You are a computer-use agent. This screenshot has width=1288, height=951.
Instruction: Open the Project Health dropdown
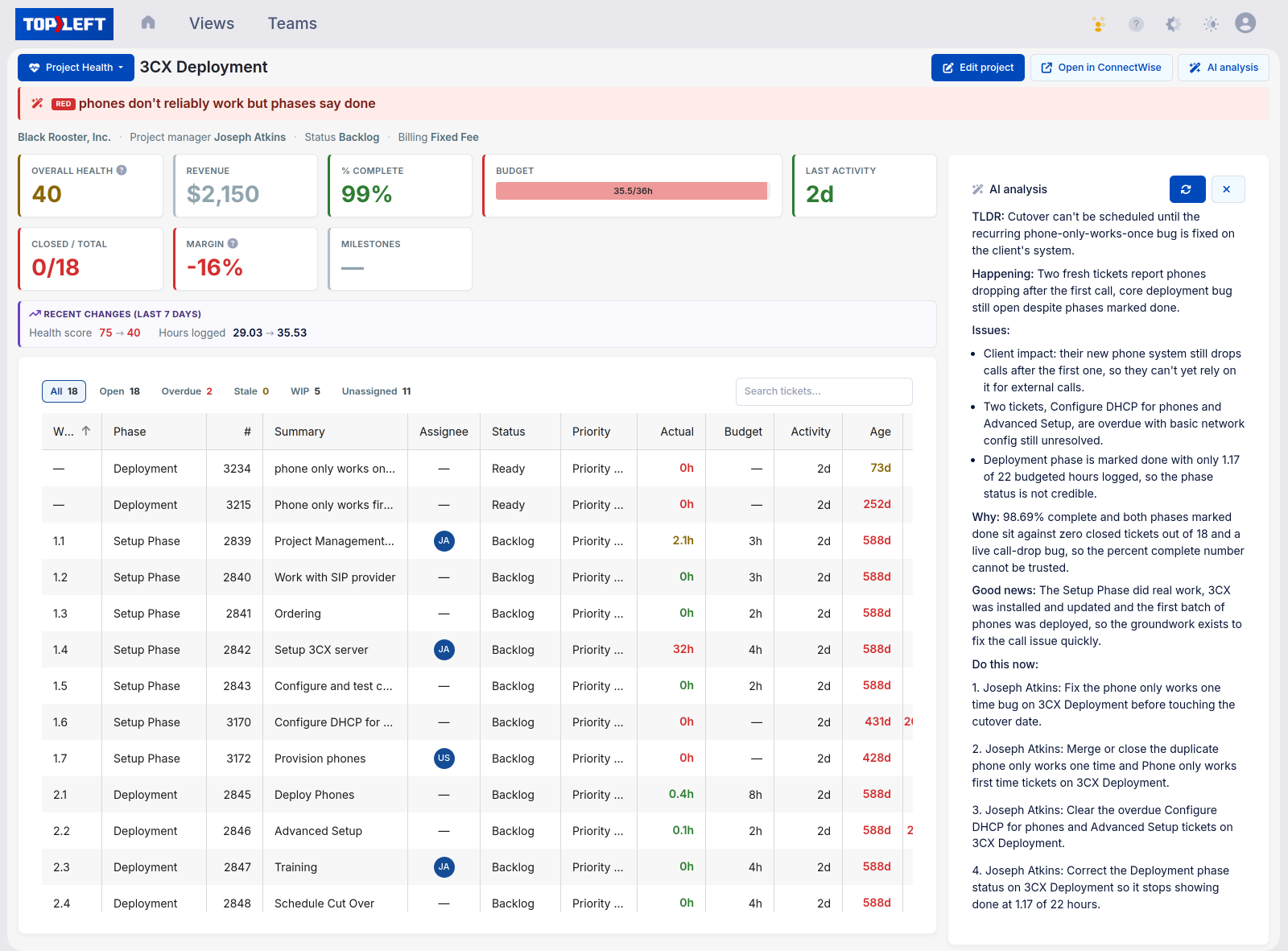point(76,68)
